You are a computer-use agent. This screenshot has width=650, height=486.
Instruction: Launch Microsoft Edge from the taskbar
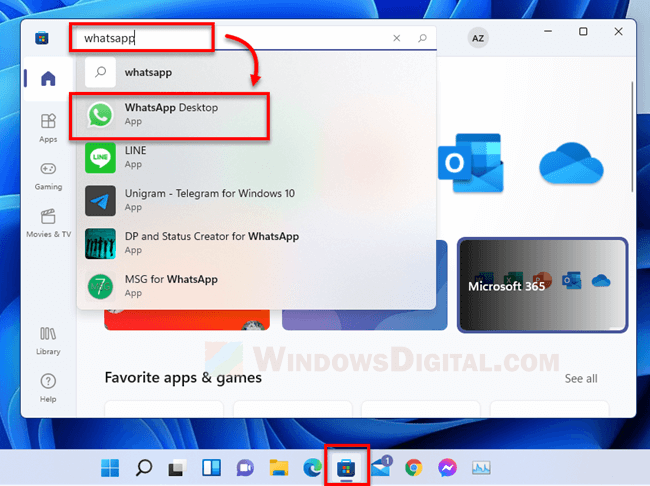tap(313, 468)
